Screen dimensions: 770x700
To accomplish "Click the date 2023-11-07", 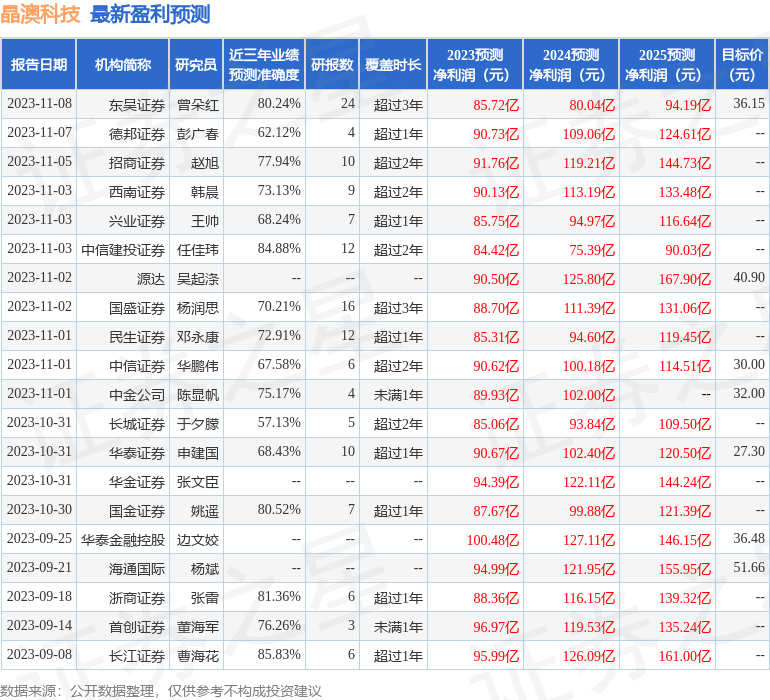I will pos(39,132).
